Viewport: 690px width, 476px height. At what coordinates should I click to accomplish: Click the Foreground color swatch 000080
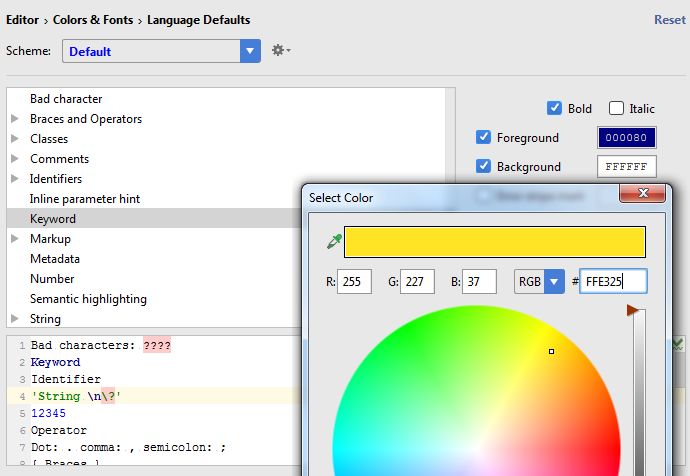[626, 138]
